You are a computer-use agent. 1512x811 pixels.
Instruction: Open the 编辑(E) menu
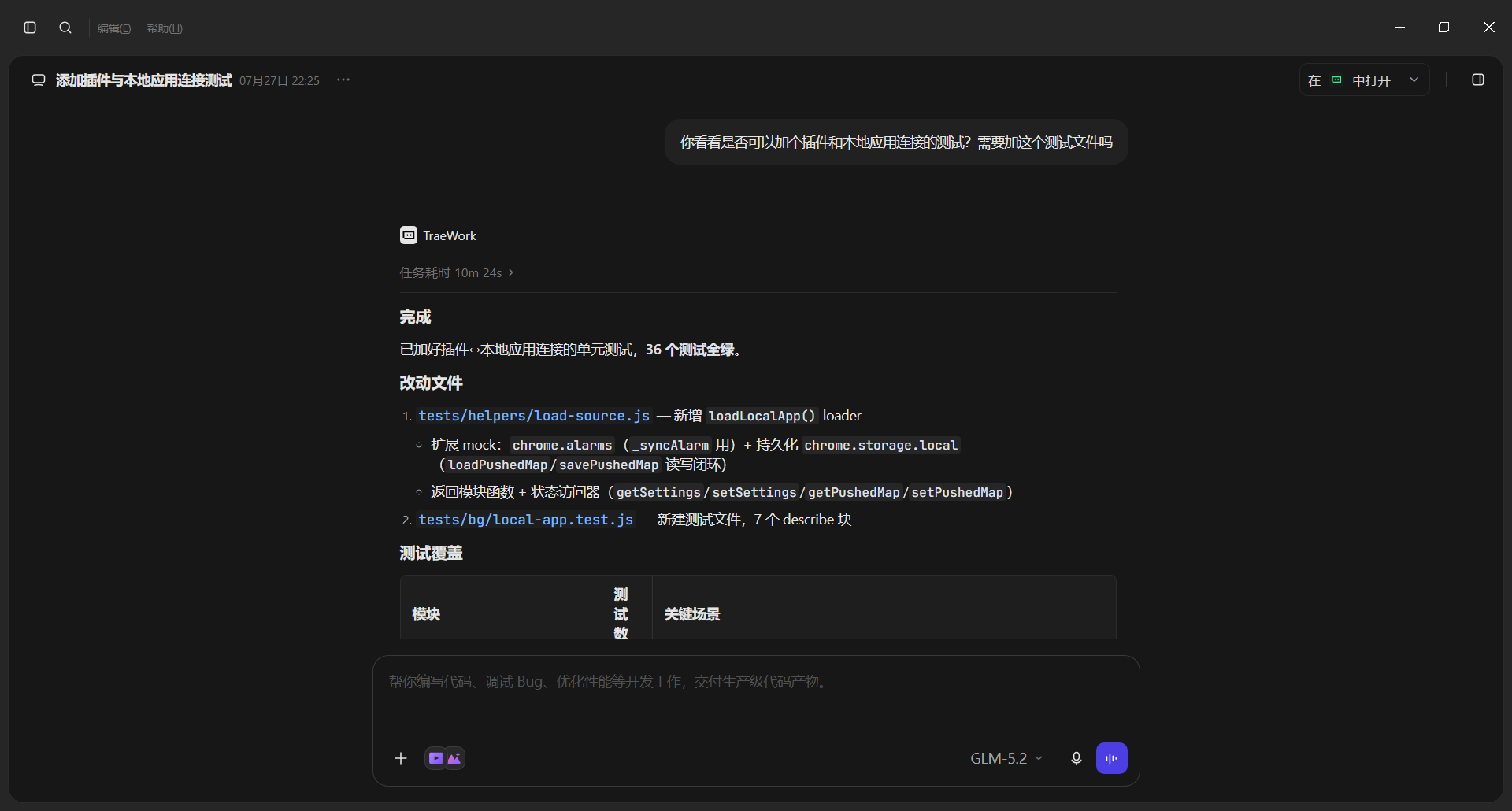114,28
